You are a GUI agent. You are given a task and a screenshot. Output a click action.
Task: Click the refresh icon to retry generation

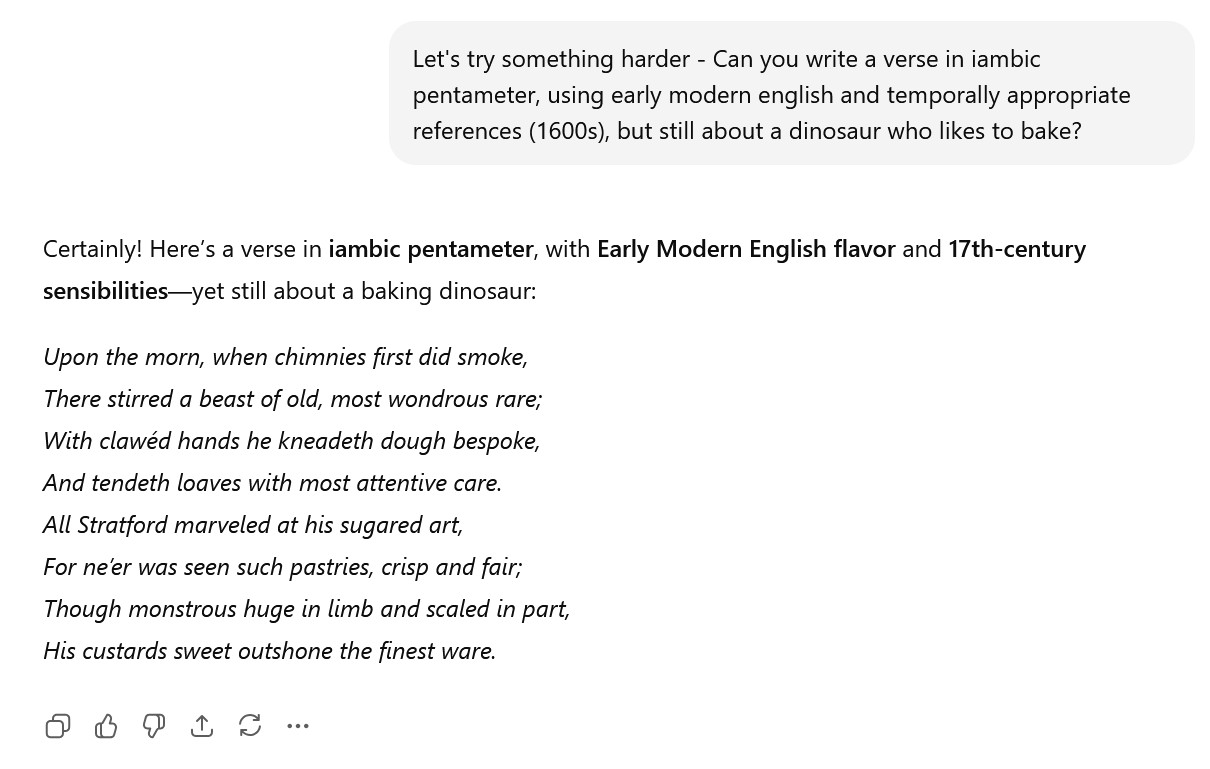pos(250,725)
